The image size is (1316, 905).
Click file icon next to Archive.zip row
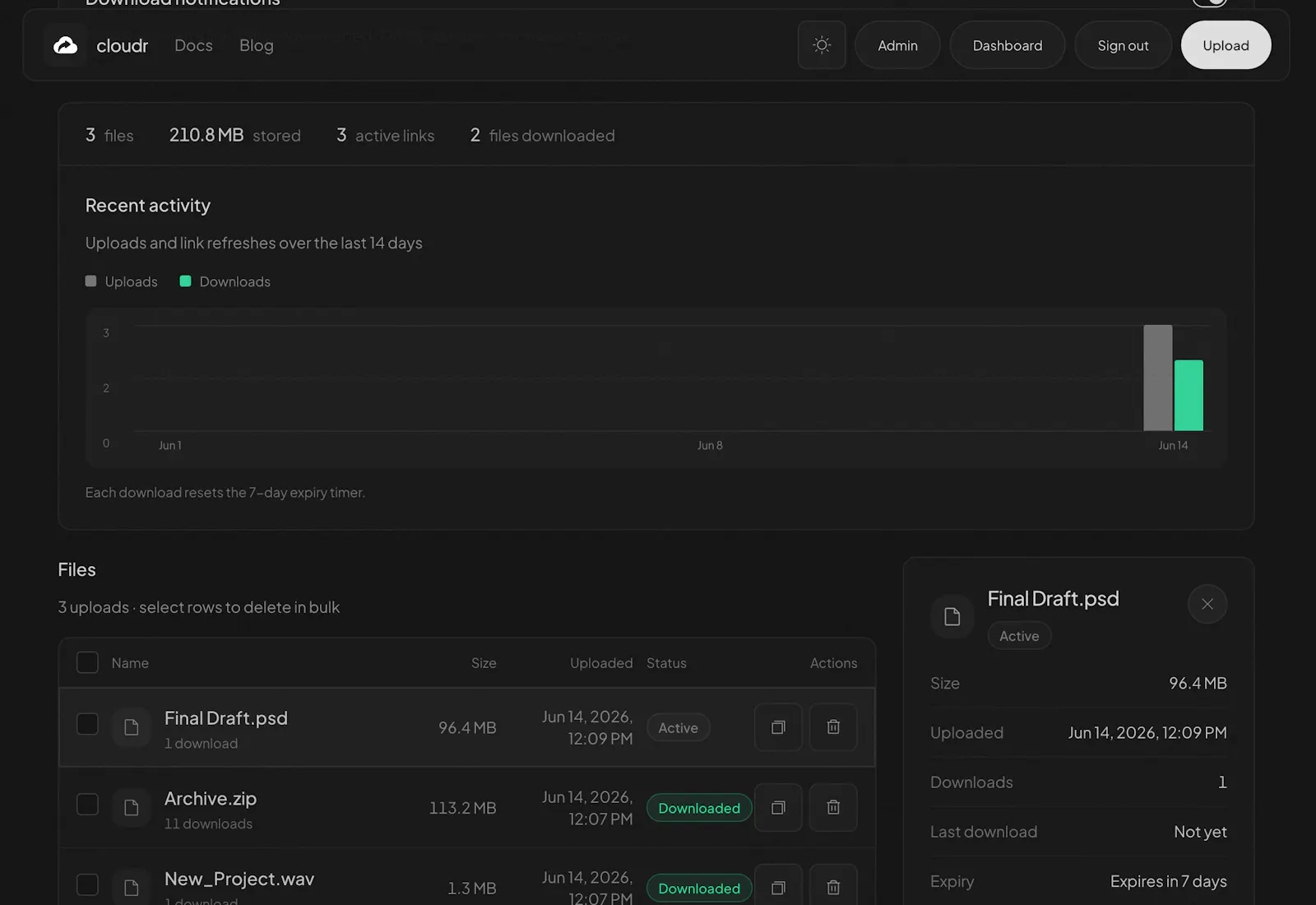pyautogui.click(x=132, y=808)
